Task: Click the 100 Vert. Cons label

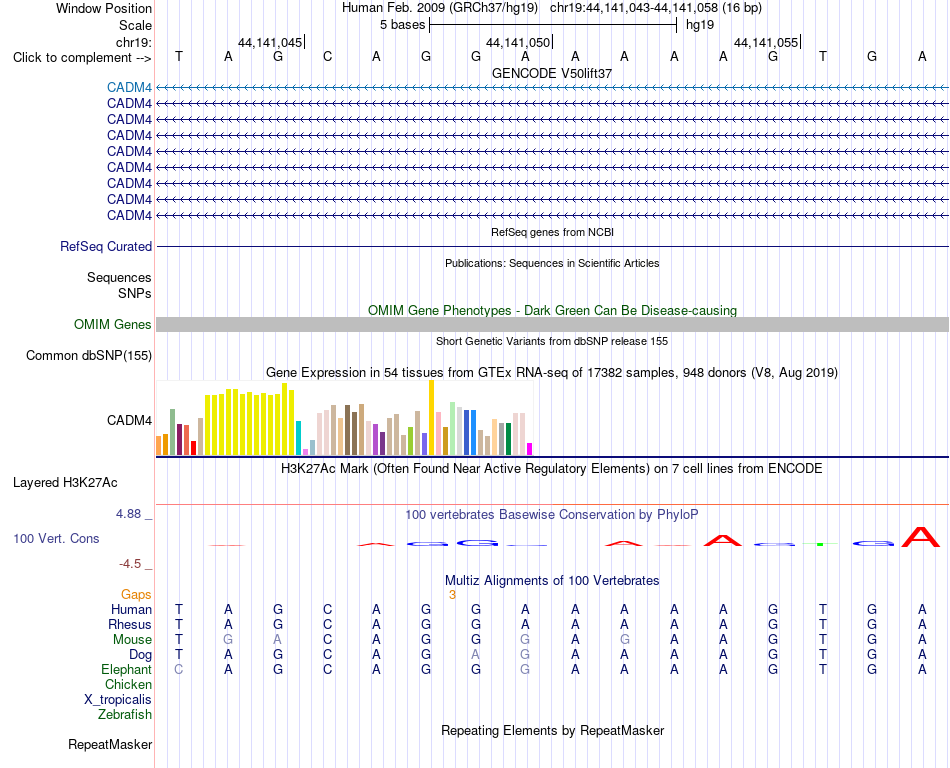Action: click(x=56, y=538)
